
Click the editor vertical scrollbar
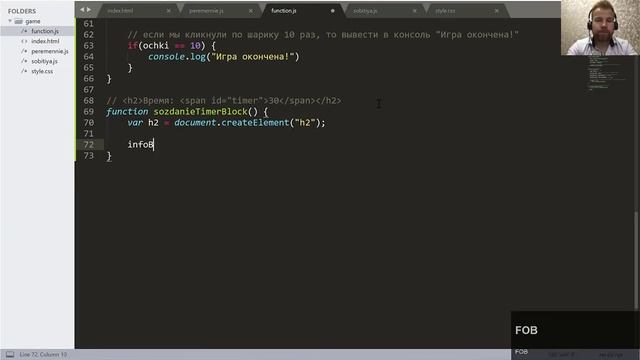click(636, 259)
